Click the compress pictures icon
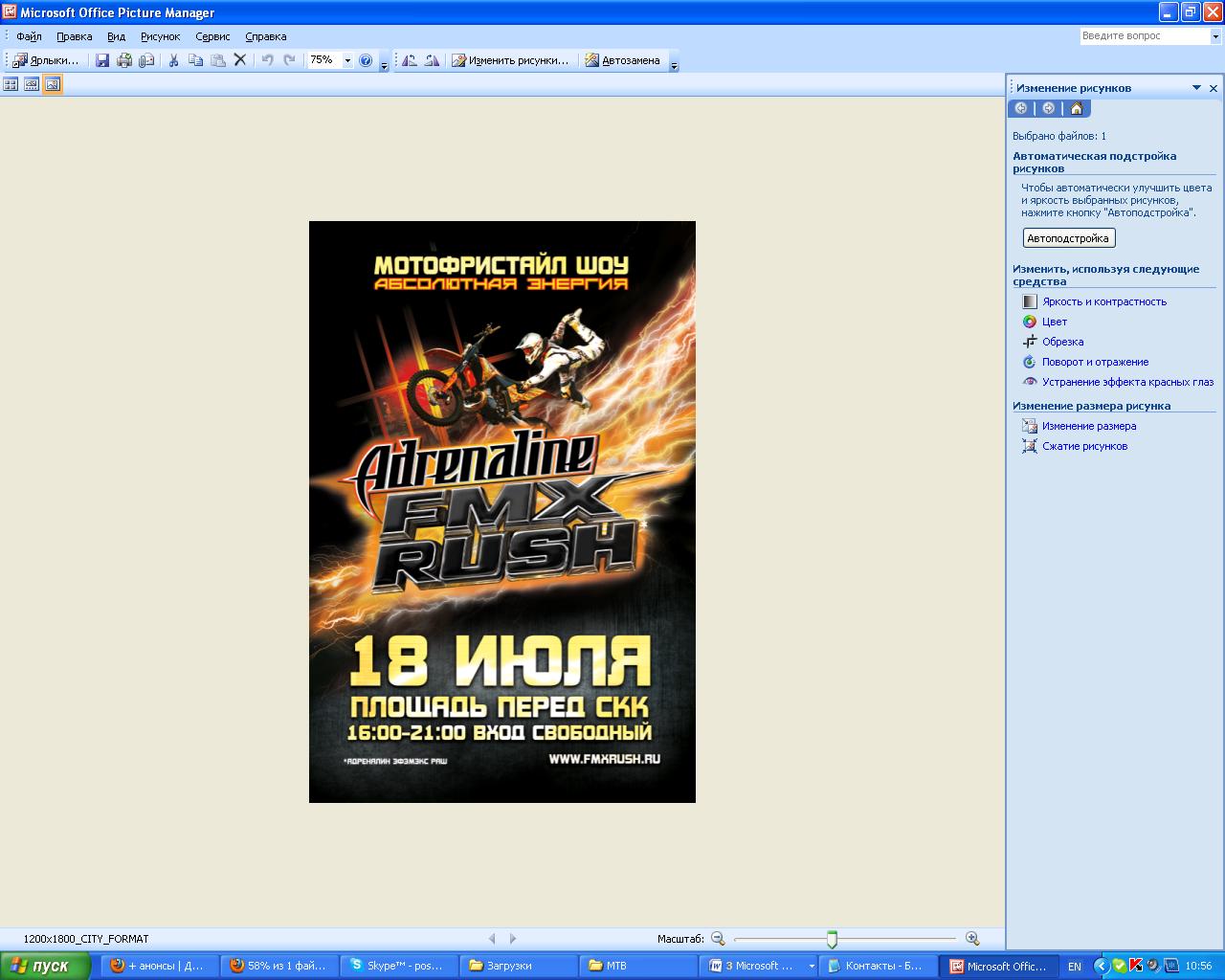1225x980 pixels. click(x=1030, y=446)
